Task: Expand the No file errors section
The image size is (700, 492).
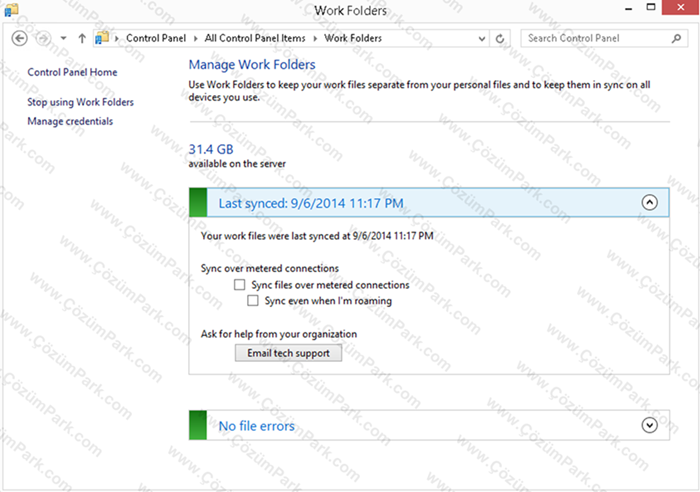Action: (650, 425)
